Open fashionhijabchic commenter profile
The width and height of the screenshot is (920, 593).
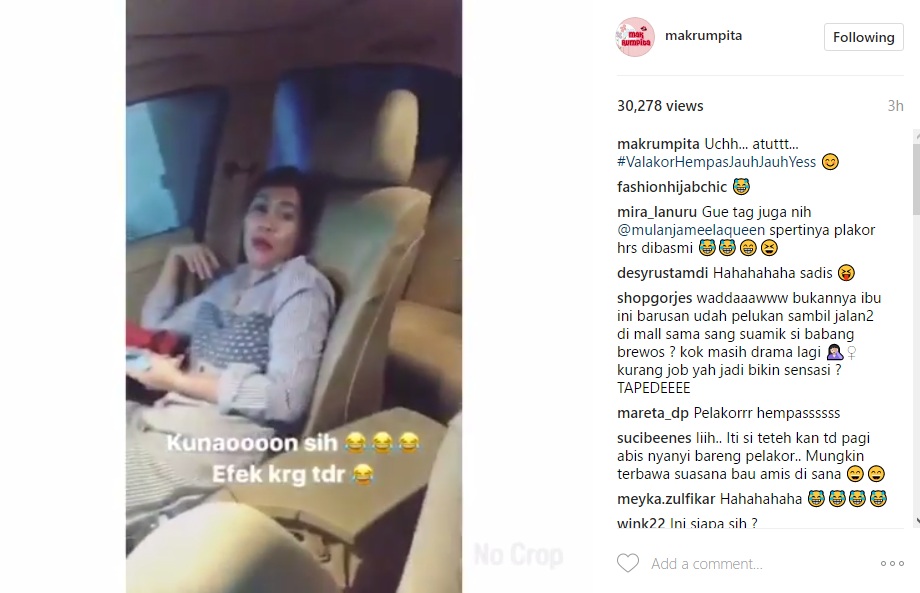tap(672, 187)
